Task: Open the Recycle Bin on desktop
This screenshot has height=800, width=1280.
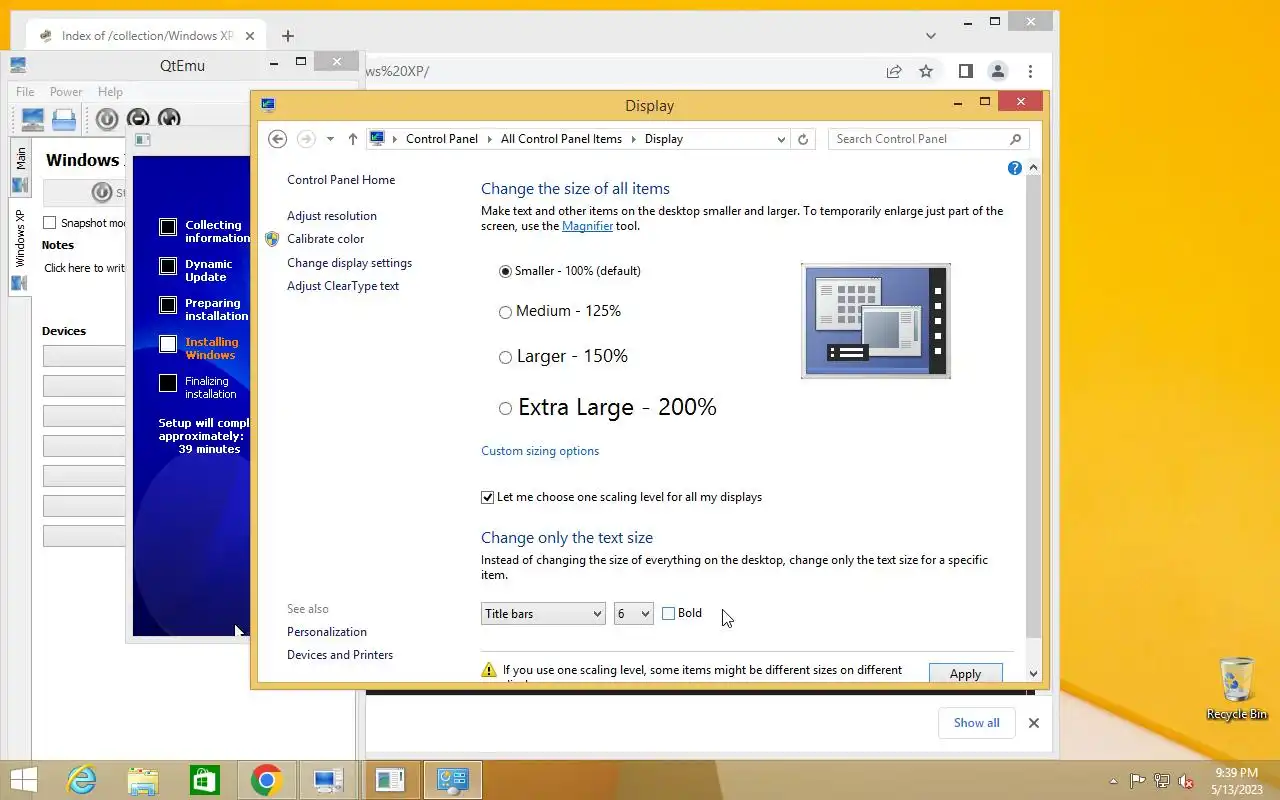Action: (1237, 689)
